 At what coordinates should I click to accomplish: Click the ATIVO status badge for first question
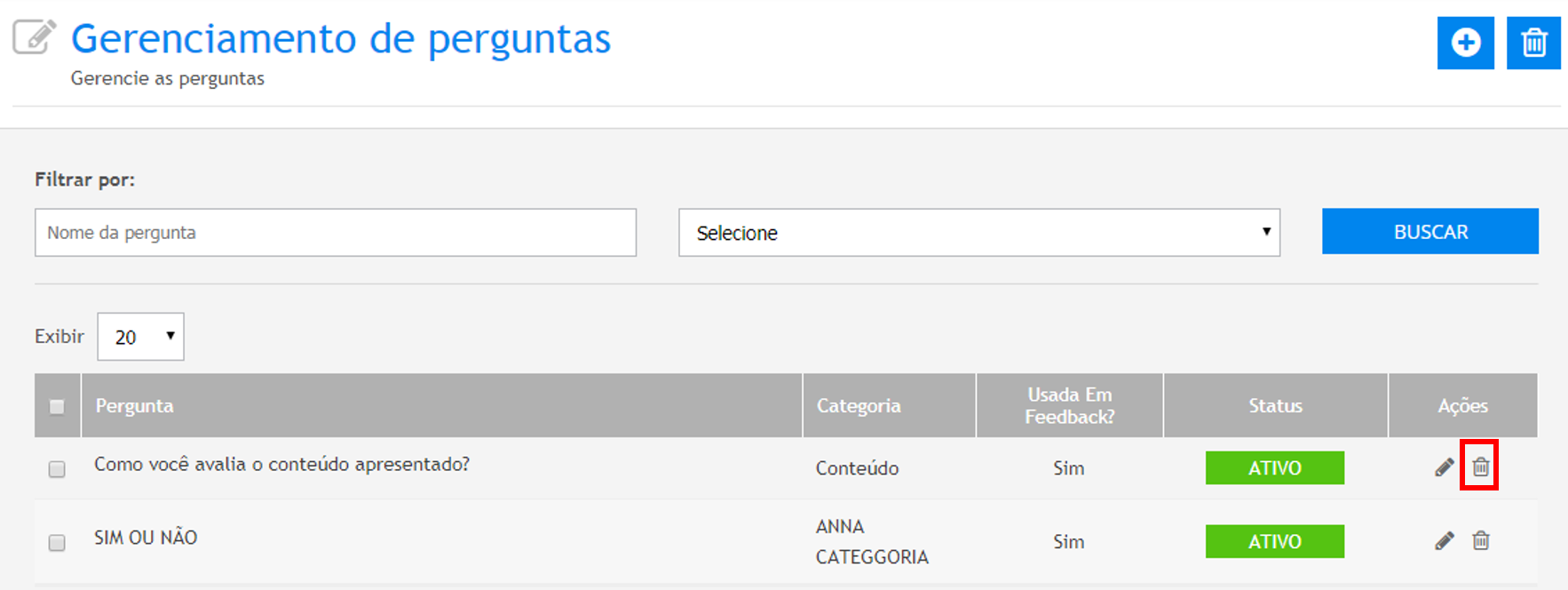coord(1274,468)
